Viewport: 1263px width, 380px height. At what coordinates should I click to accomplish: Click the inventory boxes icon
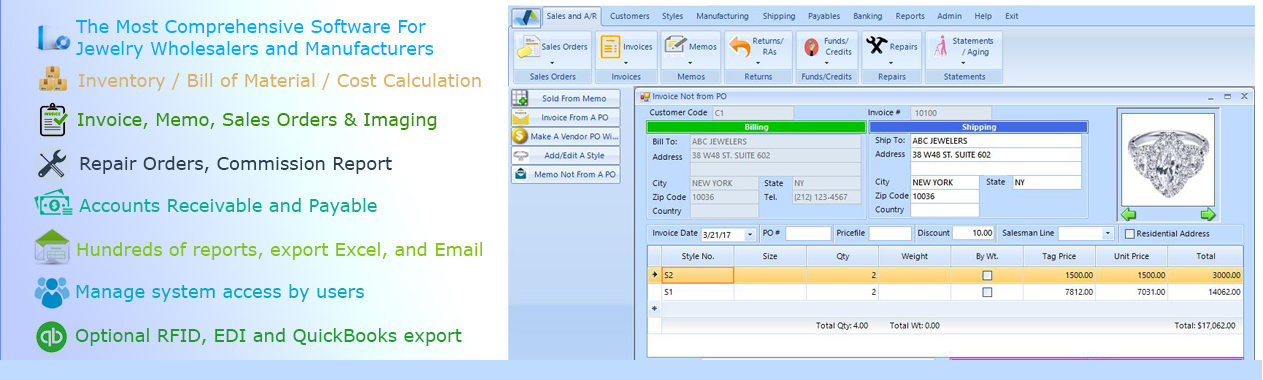52,79
